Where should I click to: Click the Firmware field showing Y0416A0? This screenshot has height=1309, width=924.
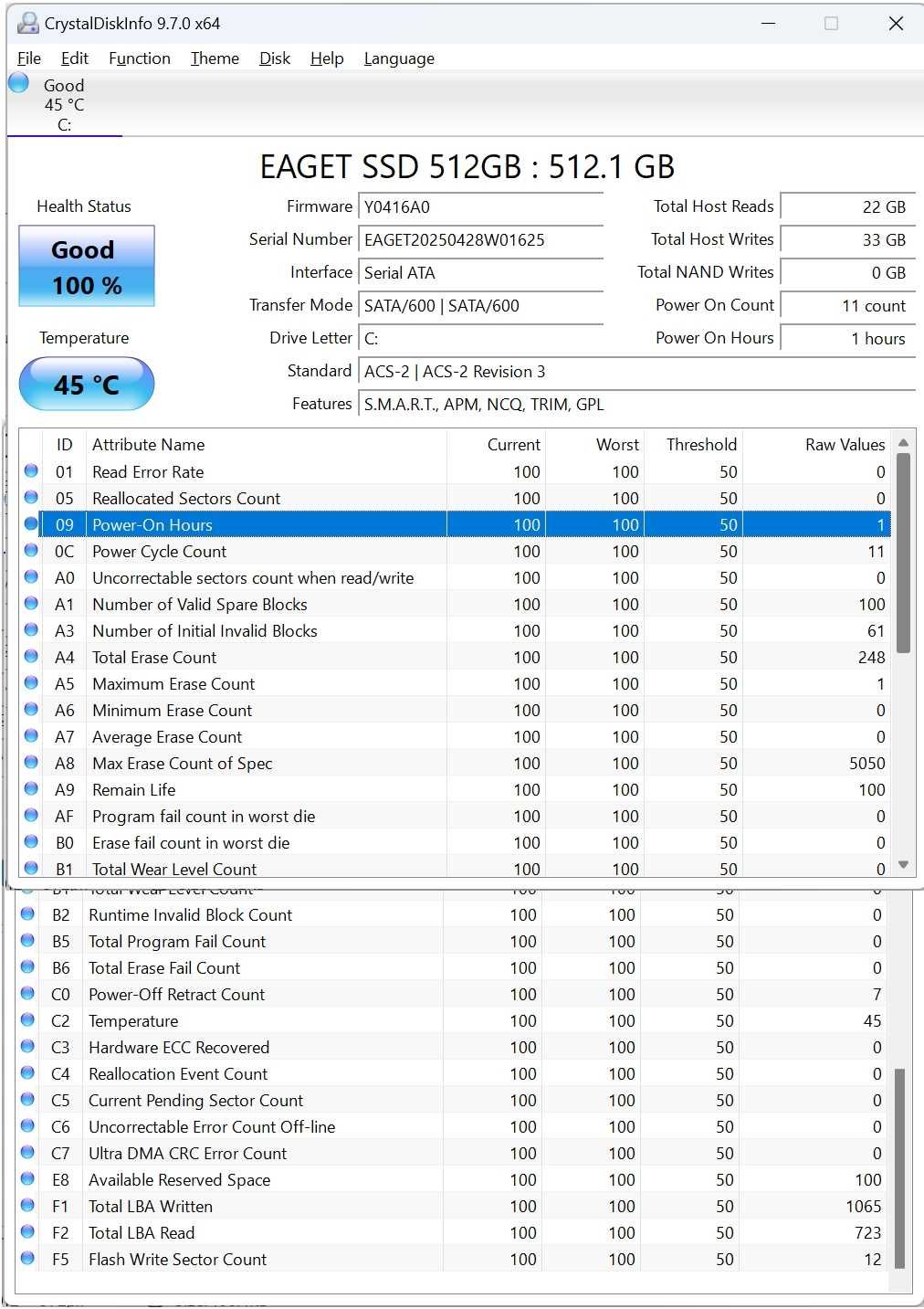481,206
